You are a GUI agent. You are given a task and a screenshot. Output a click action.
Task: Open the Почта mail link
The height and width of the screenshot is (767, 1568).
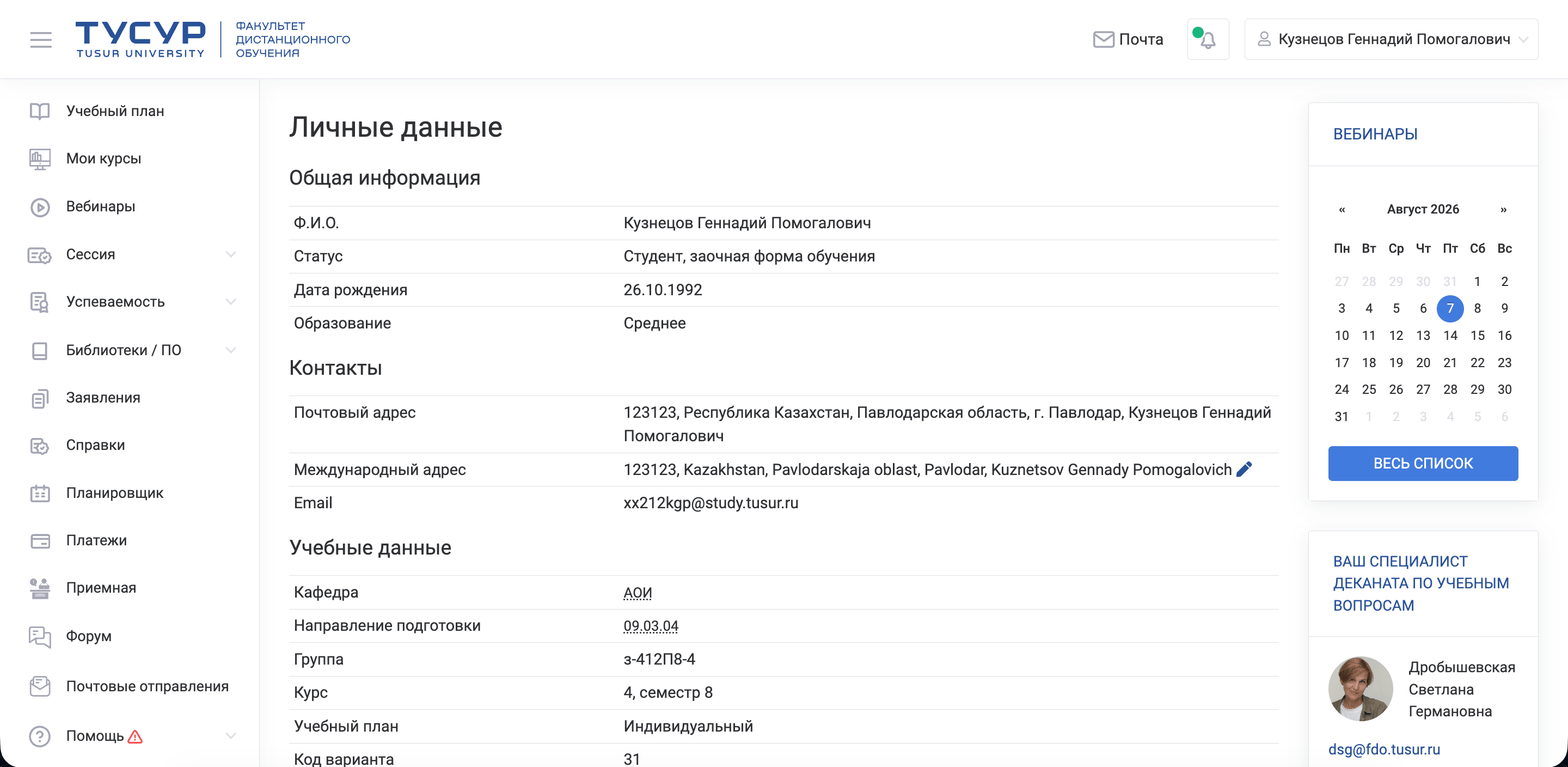point(1128,40)
